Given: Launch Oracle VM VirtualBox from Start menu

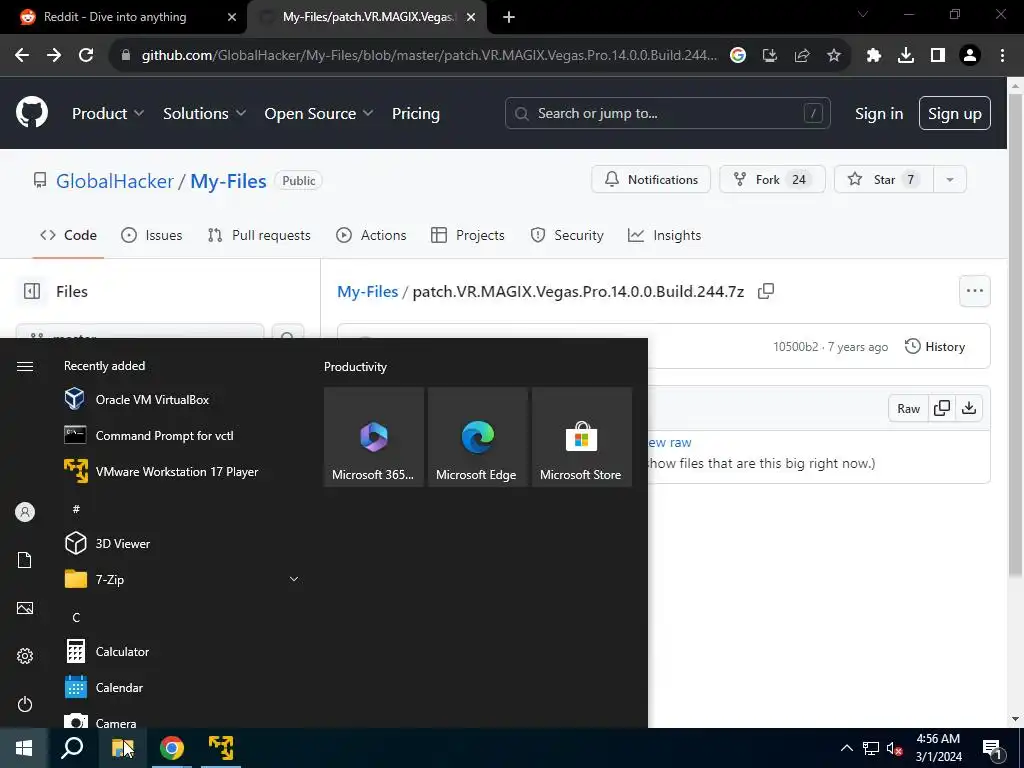Looking at the screenshot, I should tap(183, 400).
